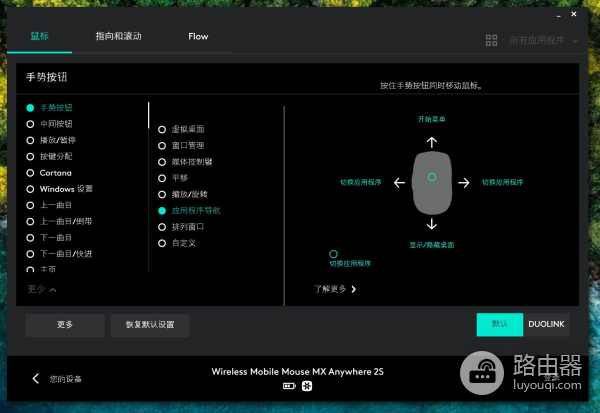Open the 所有应用程序 dropdown
Viewport: 600px width, 413px height.
click(543, 40)
